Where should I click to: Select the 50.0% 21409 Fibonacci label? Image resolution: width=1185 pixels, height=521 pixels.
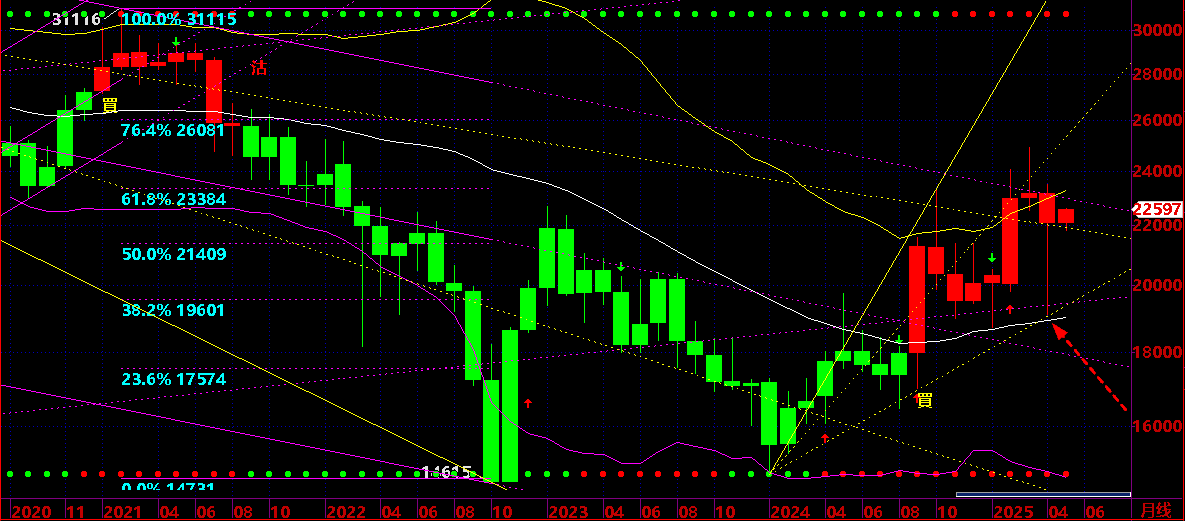click(x=174, y=253)
